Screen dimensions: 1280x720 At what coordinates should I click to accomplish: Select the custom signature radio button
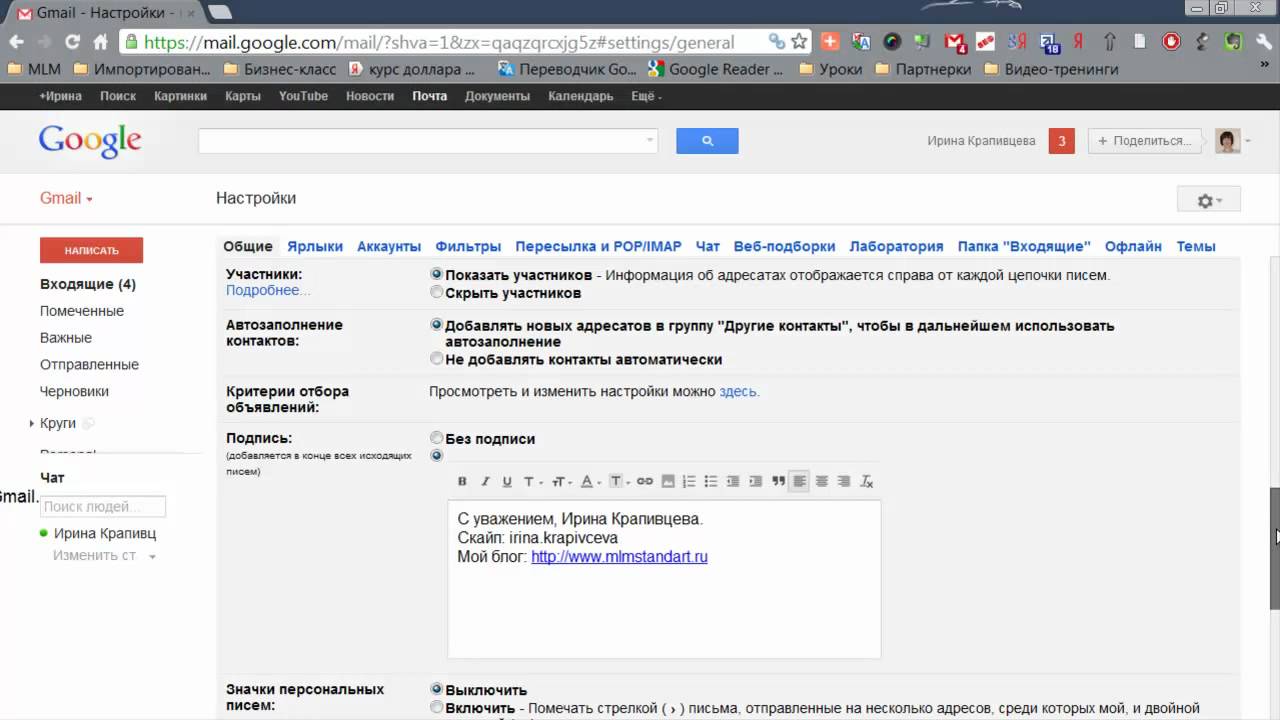pyautogui.click(x=436, y=456)
